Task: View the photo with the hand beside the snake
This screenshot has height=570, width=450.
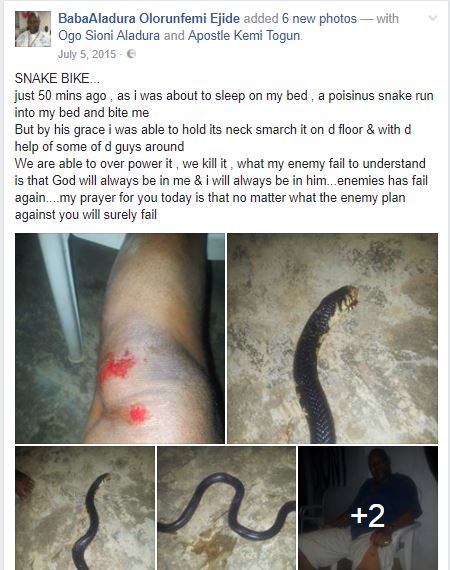Action: tap(85, 508)
